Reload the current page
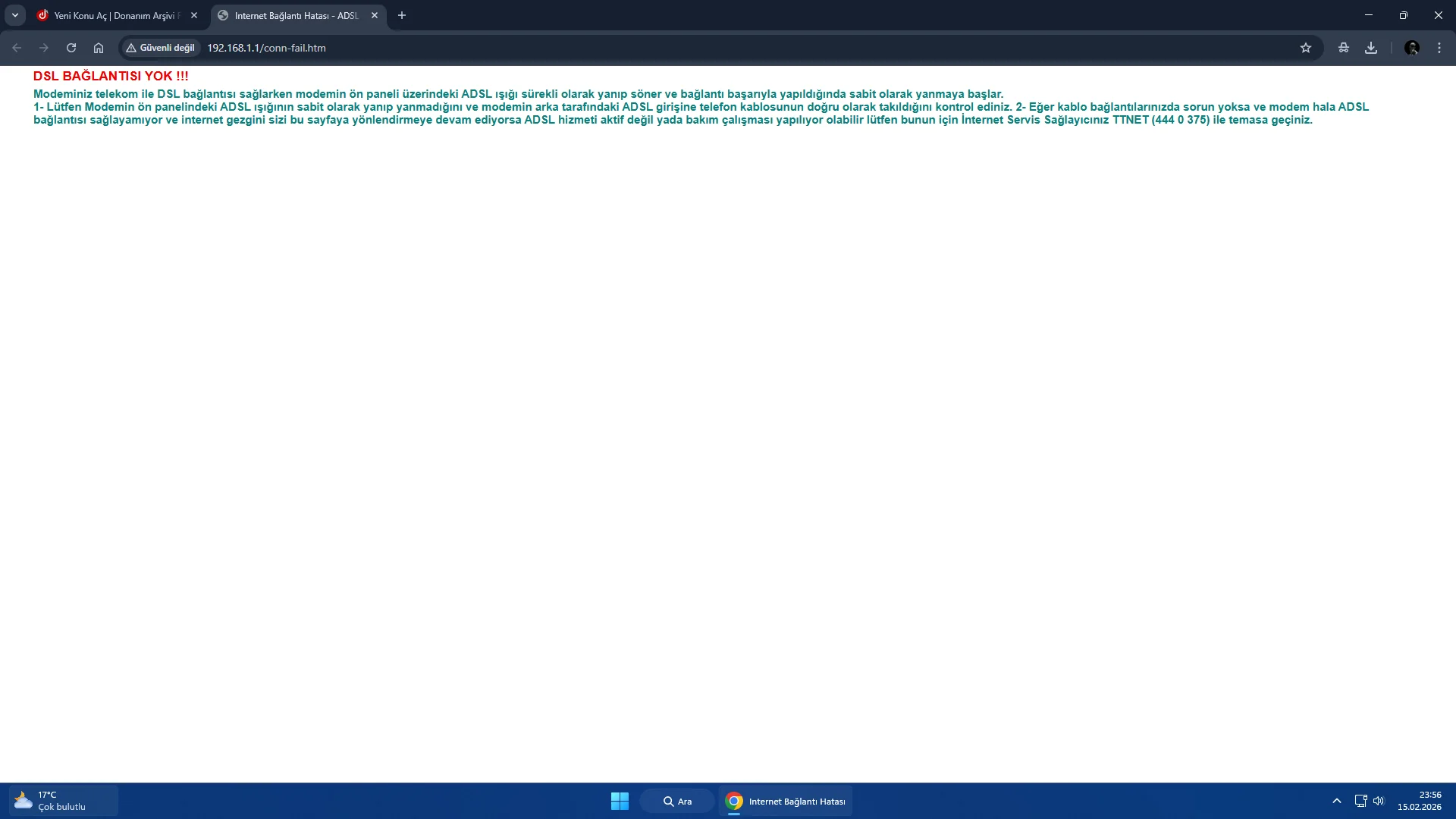The image size is (1456, 819). click(71, 48)
